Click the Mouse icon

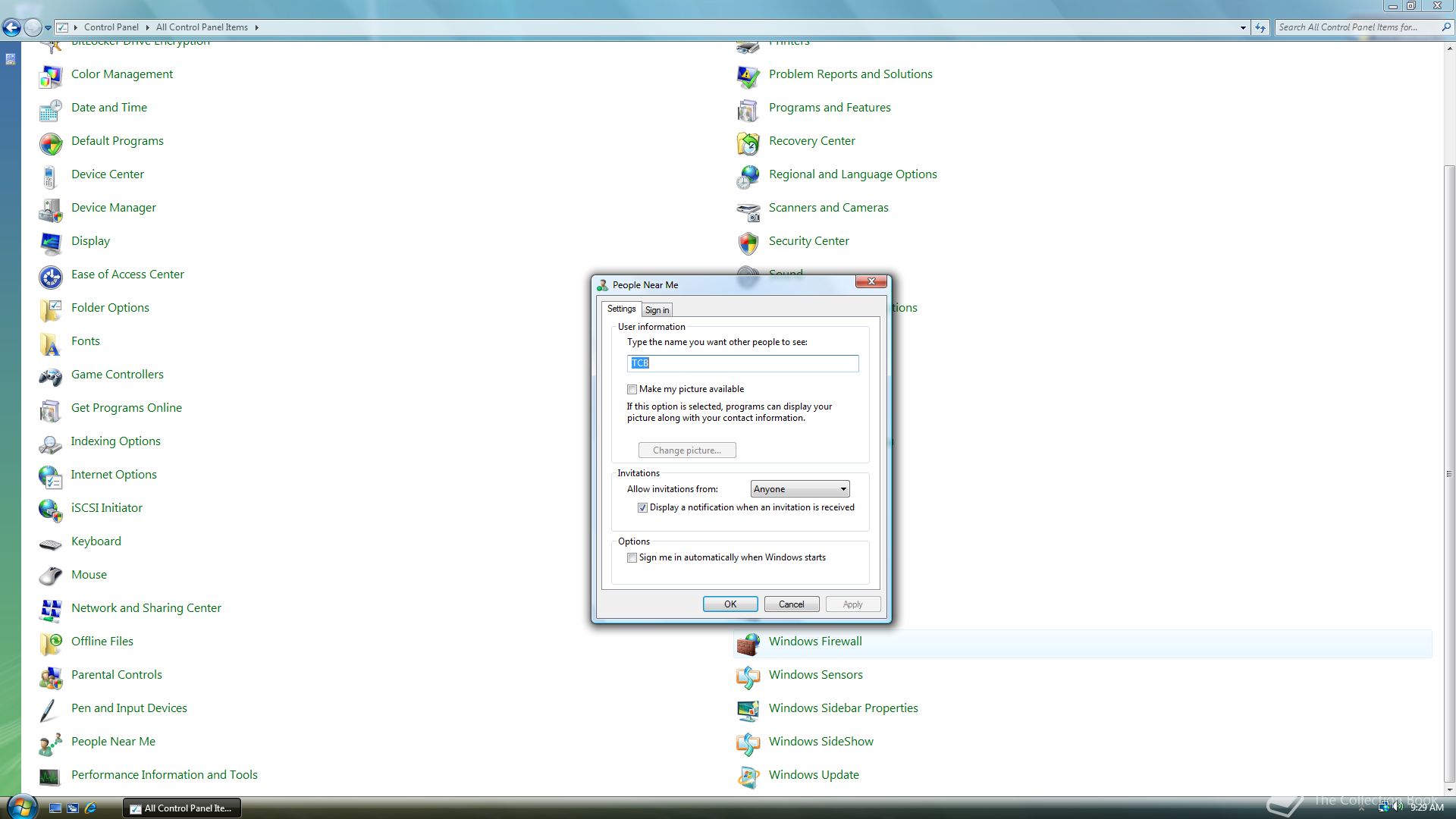pyautogui.click(x=51, y=576)
